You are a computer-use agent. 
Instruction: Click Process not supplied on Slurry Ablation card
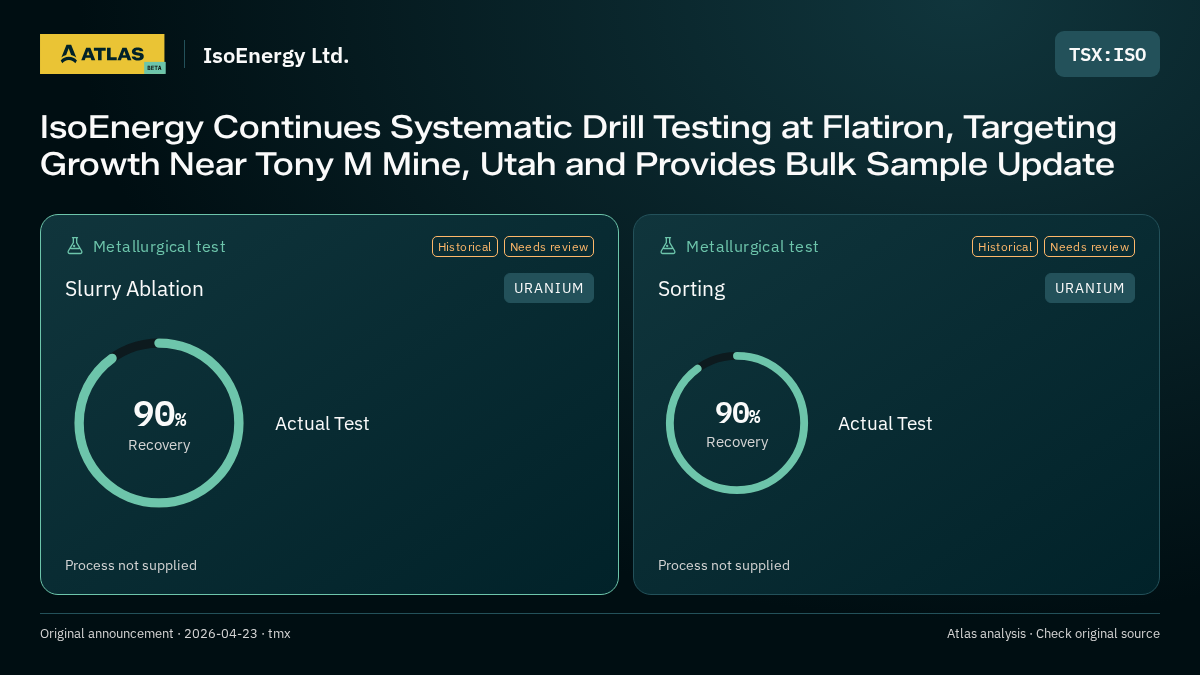coord(131,565)
